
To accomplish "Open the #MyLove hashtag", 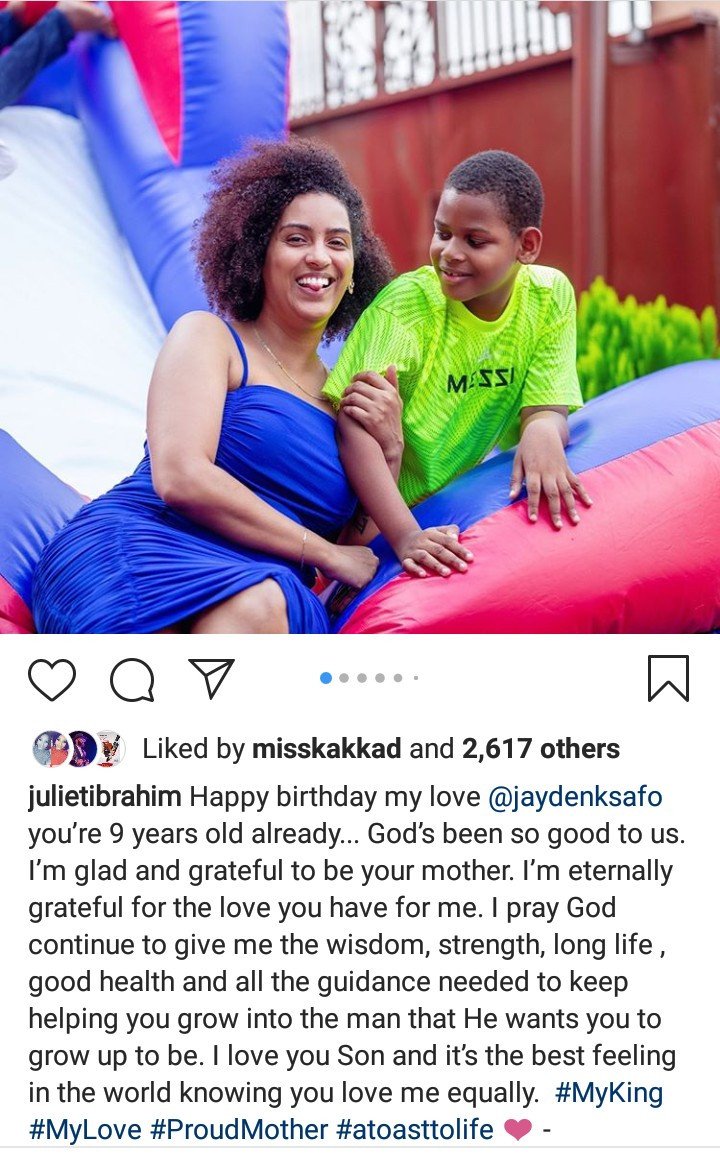I will (x=85, y=1129).
